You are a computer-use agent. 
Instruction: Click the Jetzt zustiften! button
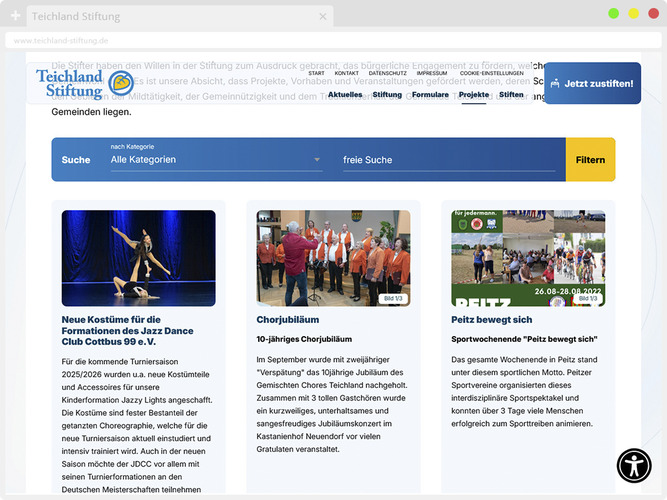(593, 83)
